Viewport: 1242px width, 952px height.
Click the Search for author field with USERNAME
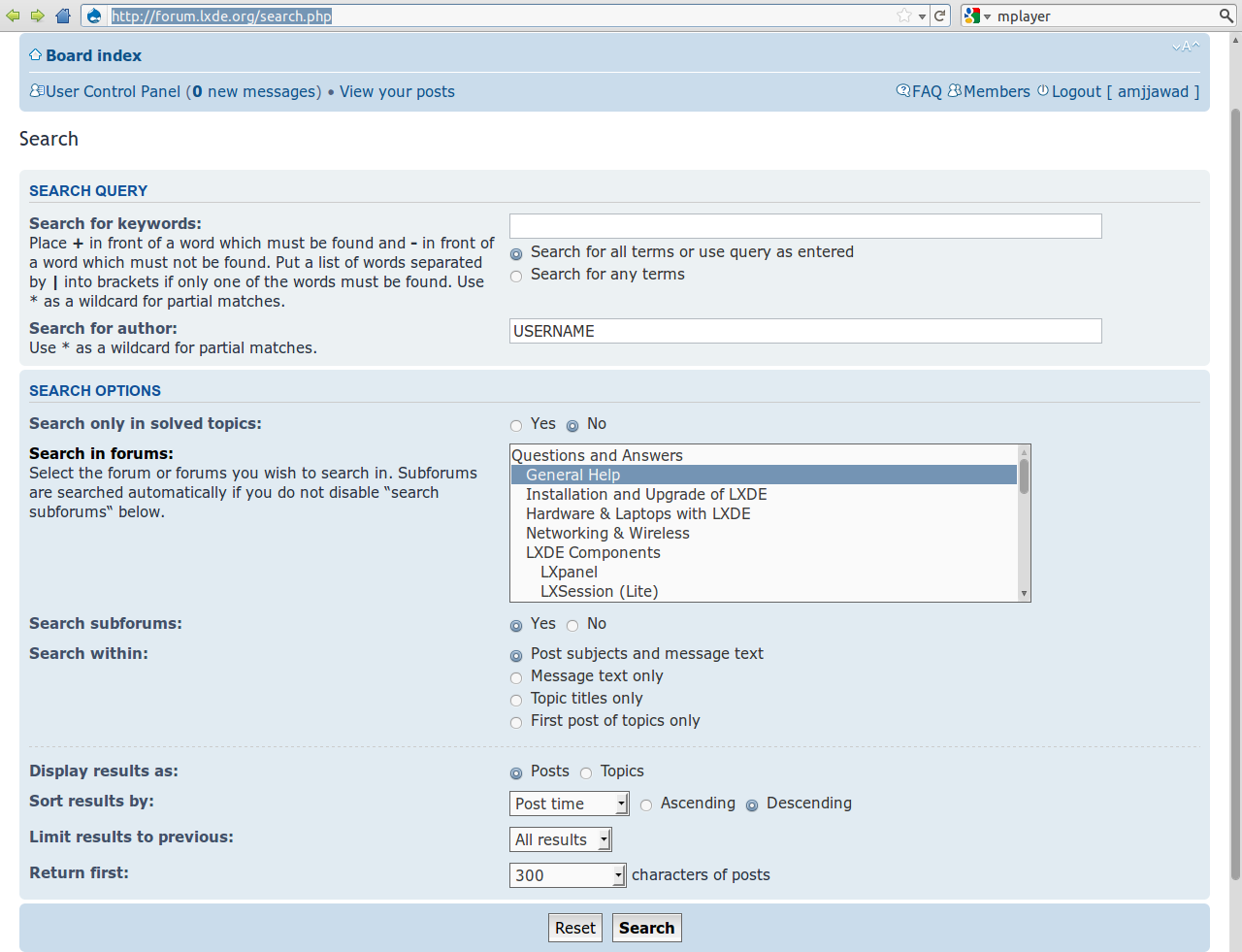(x=805, y=331)
